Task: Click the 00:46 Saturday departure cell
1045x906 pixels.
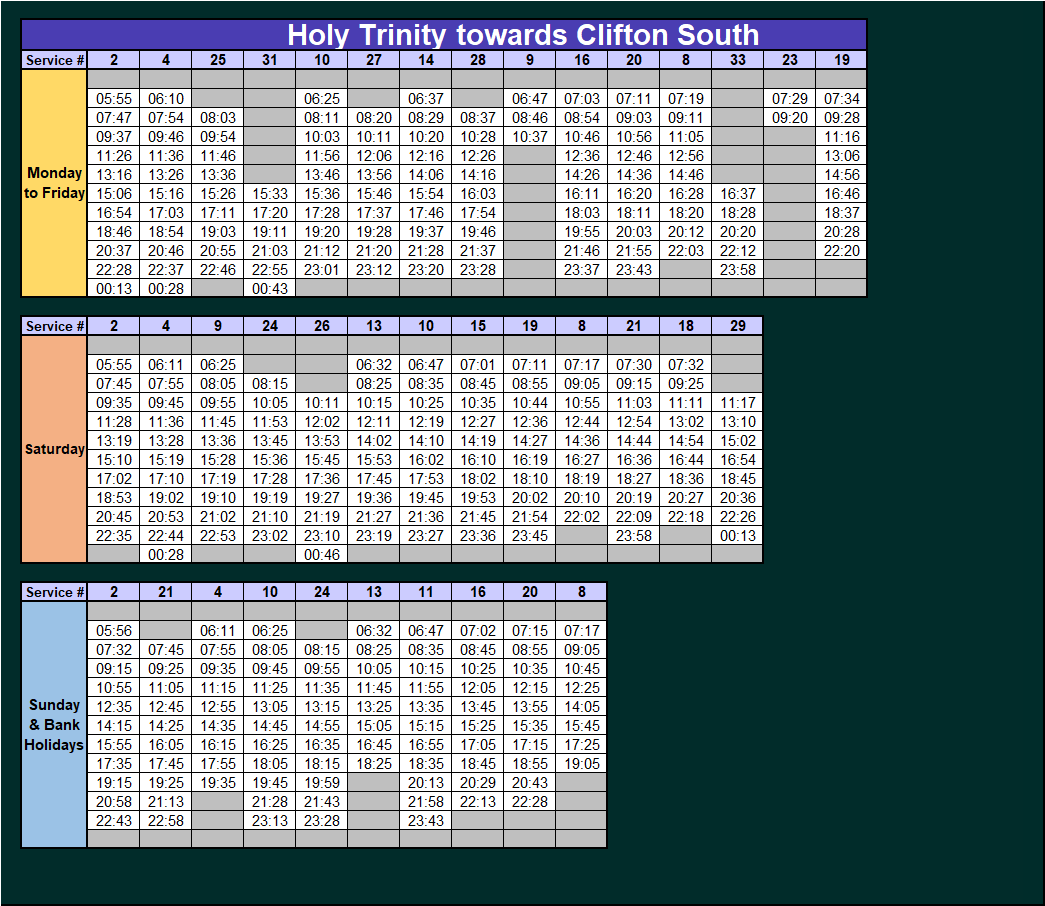Action: pos(322,555)
